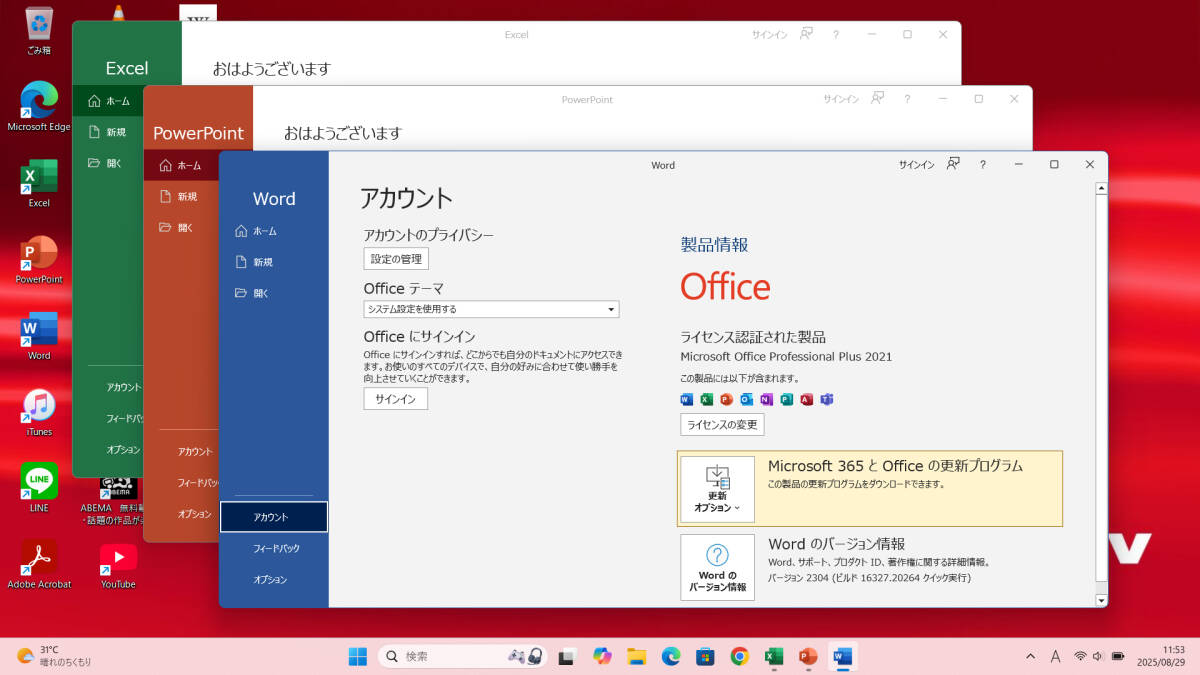Open iTunes desktop shortcut
The width and height of the screenshot is (1200, 675).
39,412
